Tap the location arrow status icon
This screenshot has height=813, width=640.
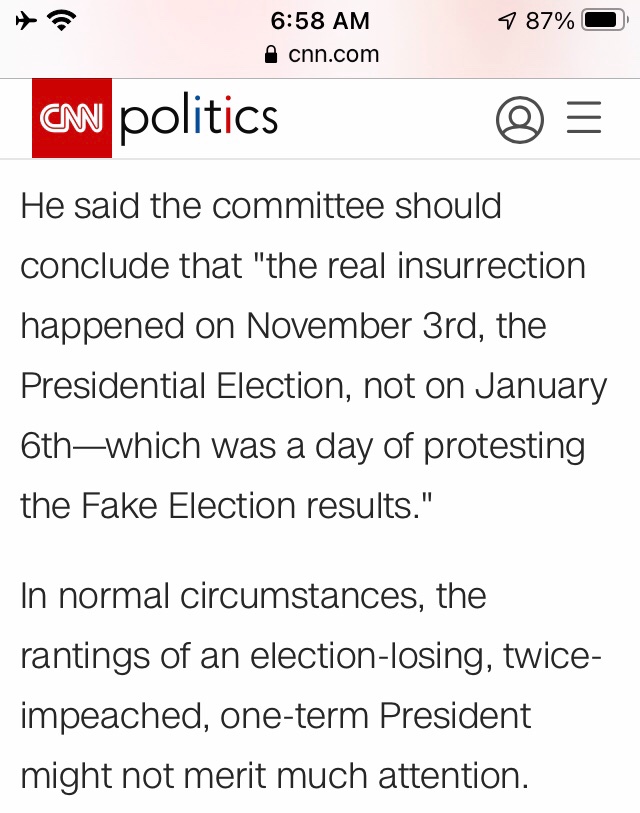pyautogui.click(x=507, y=20)
